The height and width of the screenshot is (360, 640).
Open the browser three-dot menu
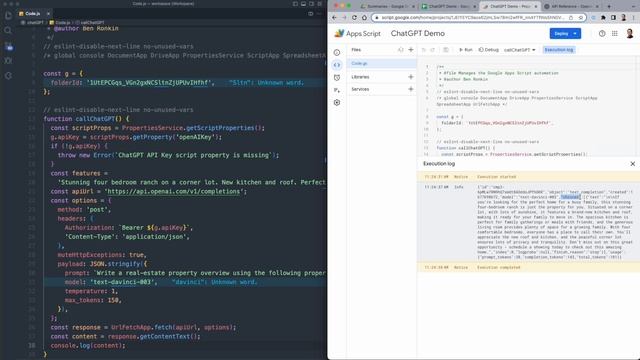(x=634, y=18)
